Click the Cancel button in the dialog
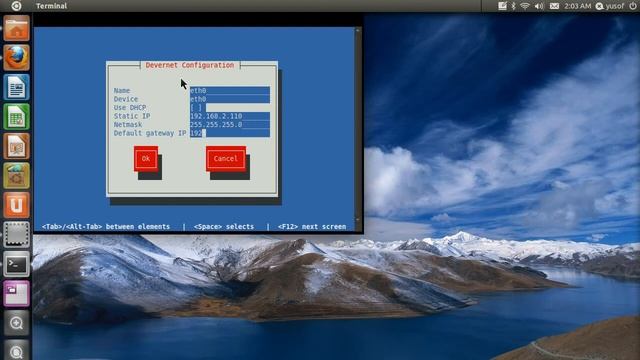 click(x=225, y=158)
